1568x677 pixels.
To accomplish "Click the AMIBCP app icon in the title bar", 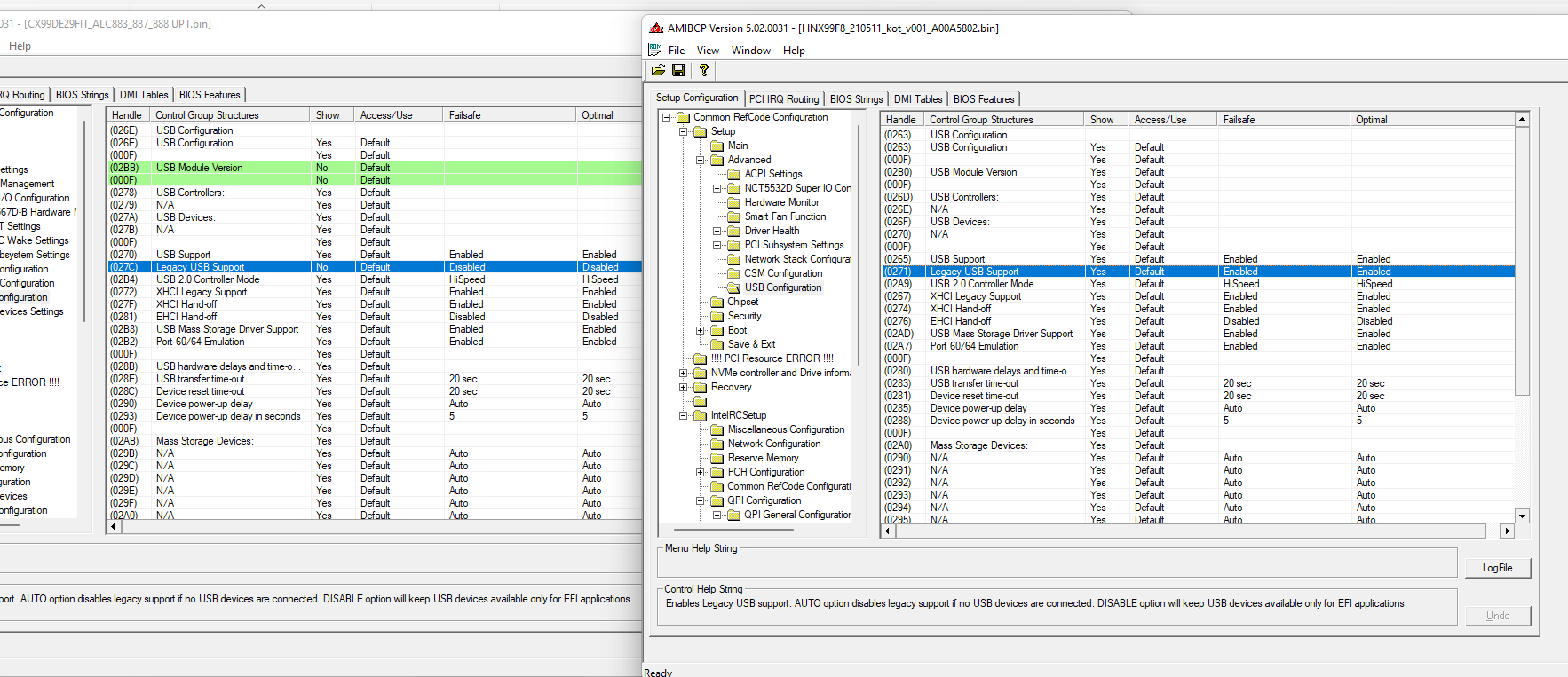I will (x=656, y=28).
